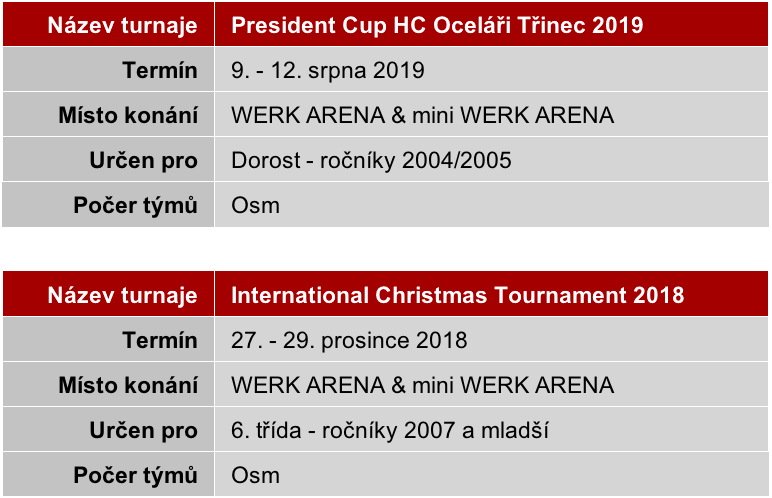Click Místo konání label in Christmas Tournament table
Screen dimensions: 772x498
point(127,385)
